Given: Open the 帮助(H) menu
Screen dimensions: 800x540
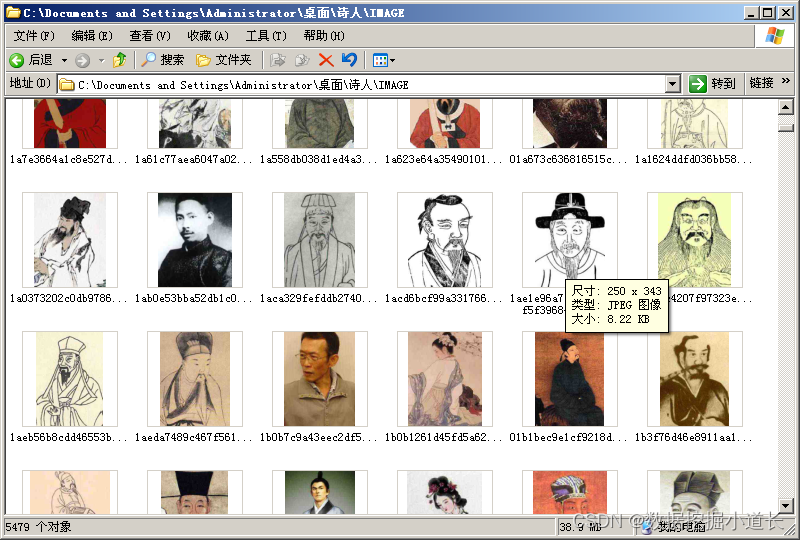Looking at the screenshot, I should 324,36.
